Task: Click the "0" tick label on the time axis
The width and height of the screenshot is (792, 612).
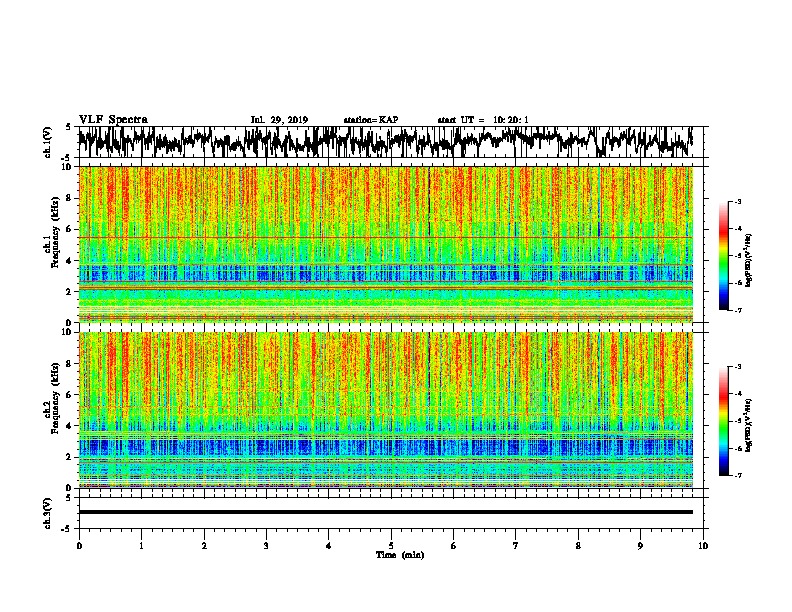Action: [x=79, y=546]
